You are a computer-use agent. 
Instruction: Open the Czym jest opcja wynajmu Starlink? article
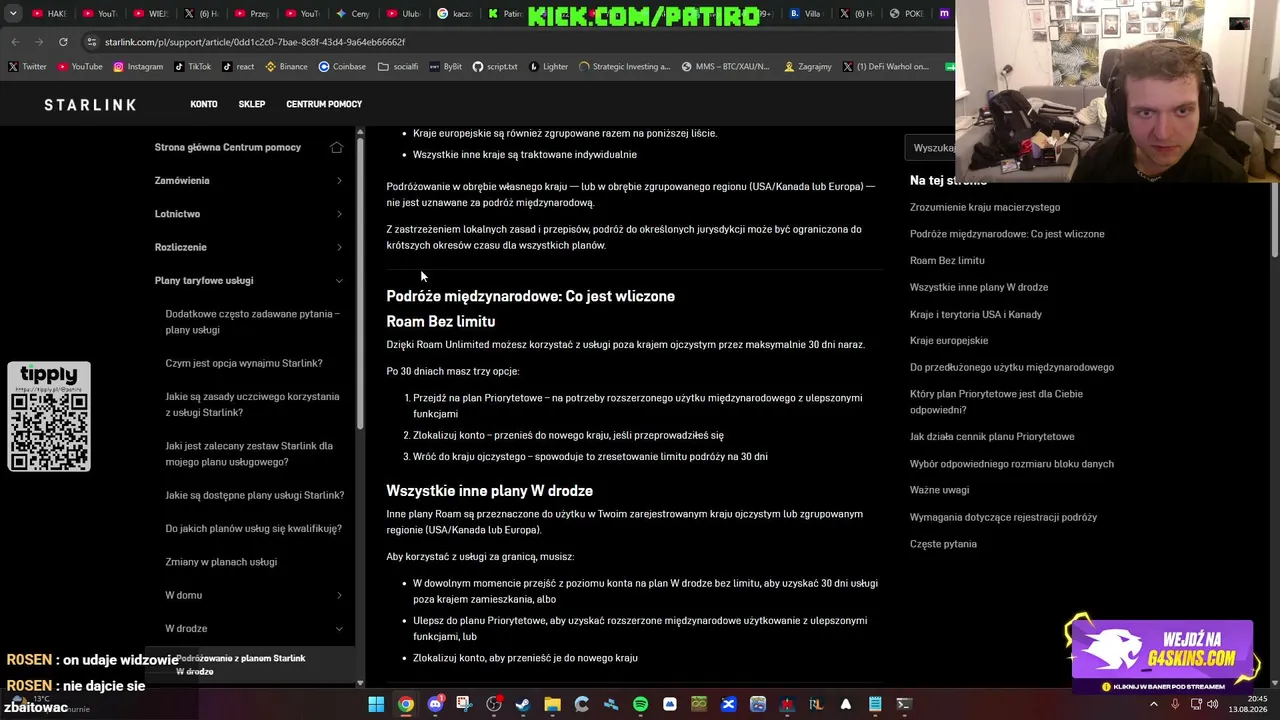pyautogui.click(x=244, y=363)
